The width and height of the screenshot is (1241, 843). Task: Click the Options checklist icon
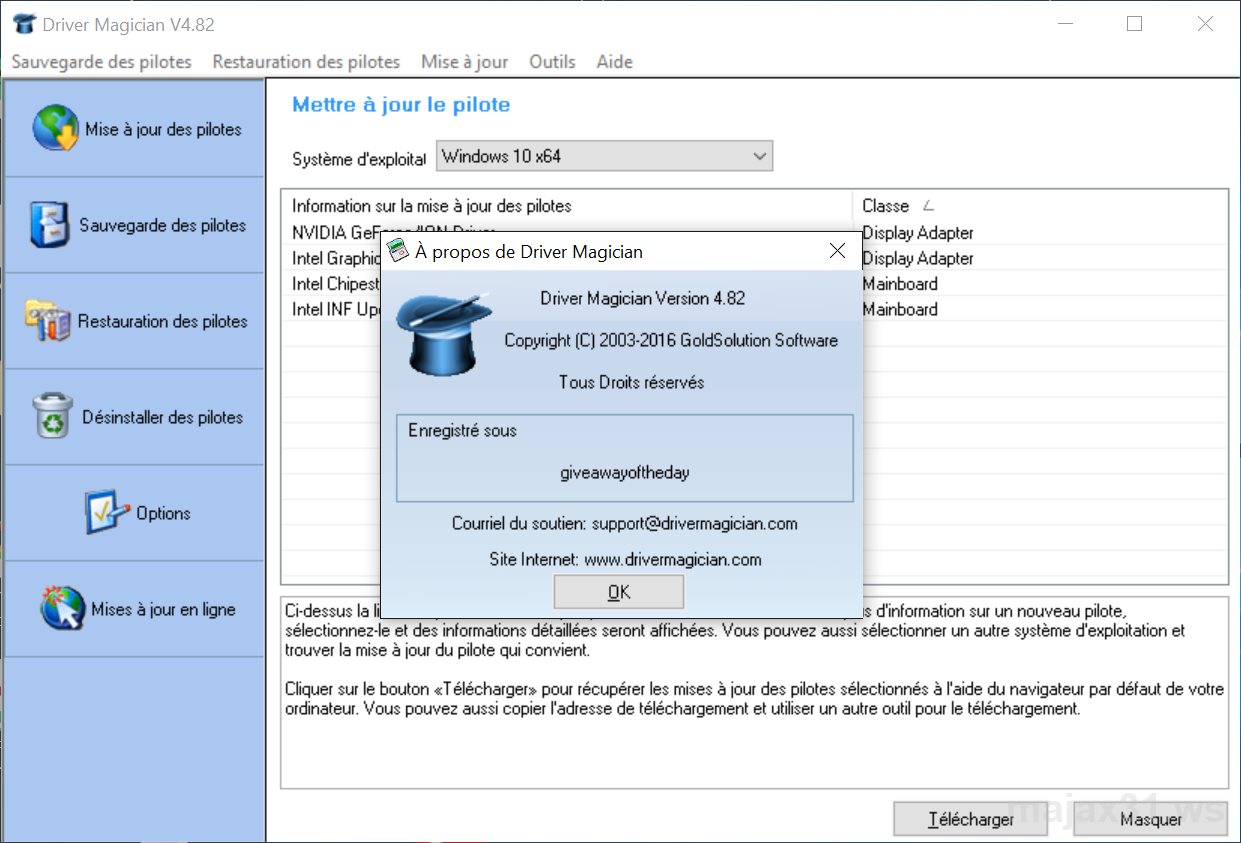tap(107, 512)
